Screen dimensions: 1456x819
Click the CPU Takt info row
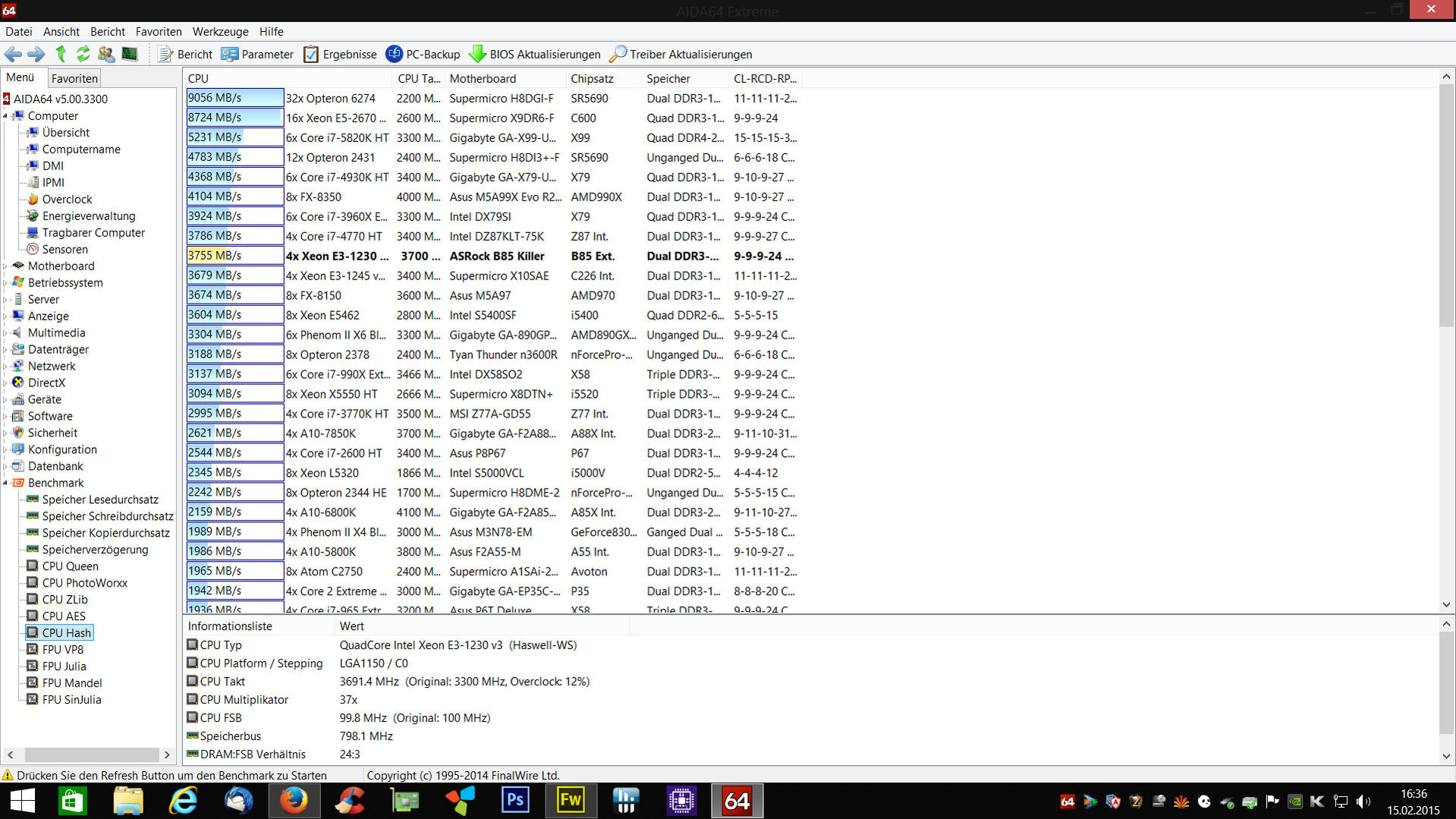coord(388,682)
